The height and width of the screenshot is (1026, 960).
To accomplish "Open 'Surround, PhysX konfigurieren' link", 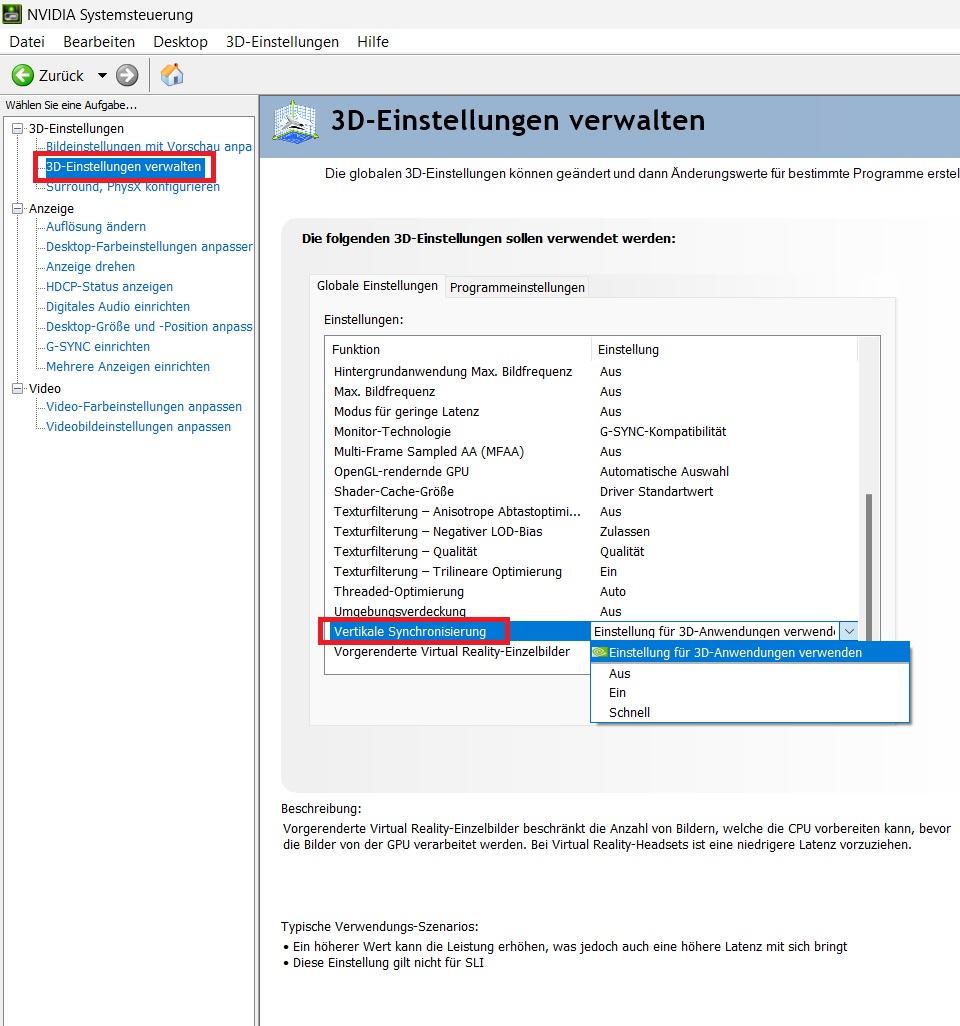I will 133,187.
